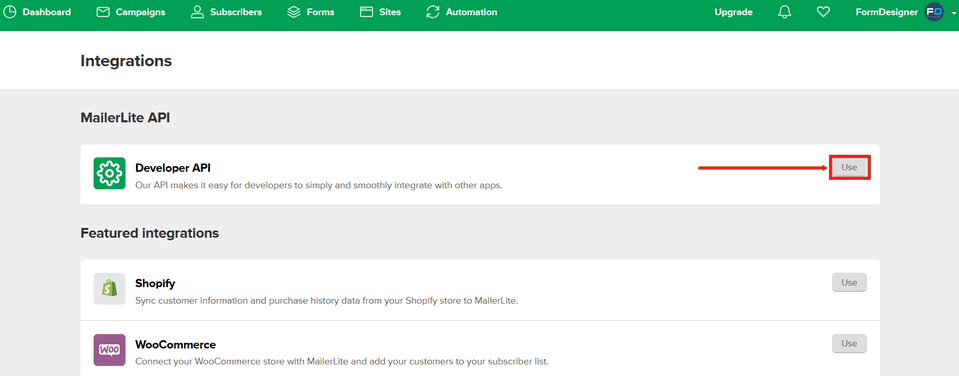Click the Featured integrations heading

pos(150,233)
